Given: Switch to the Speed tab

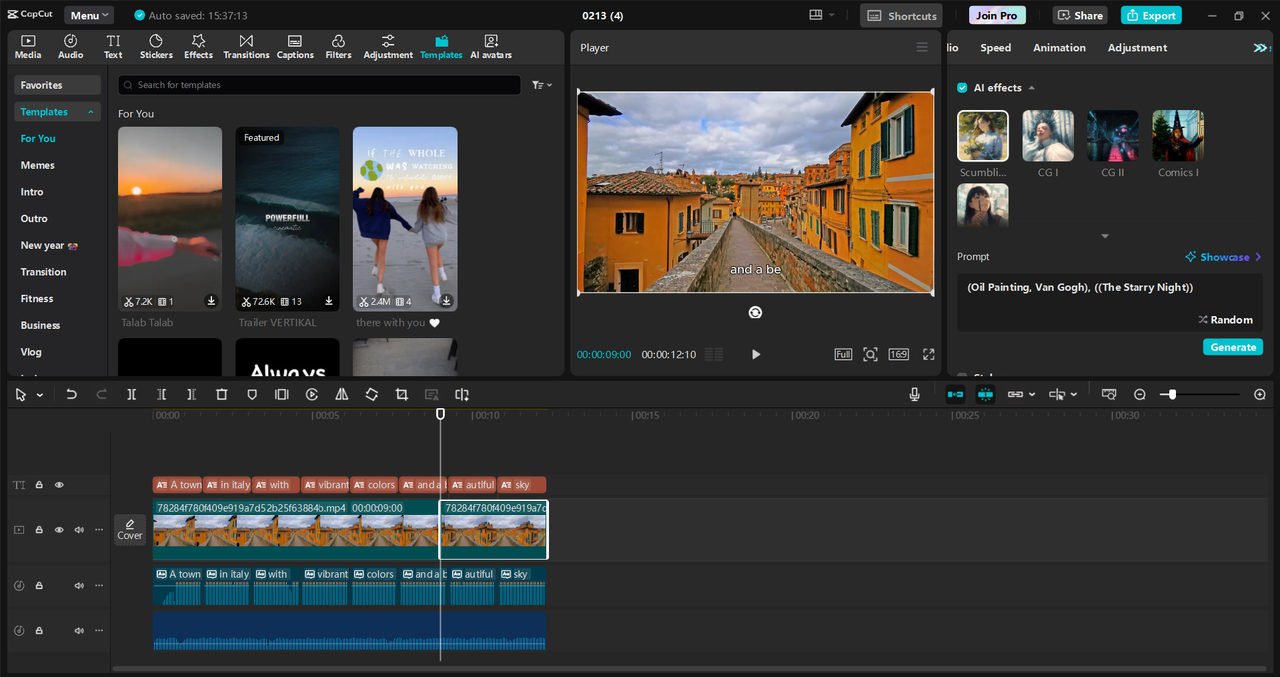Looking at the screenshot, I should point(995,48).
